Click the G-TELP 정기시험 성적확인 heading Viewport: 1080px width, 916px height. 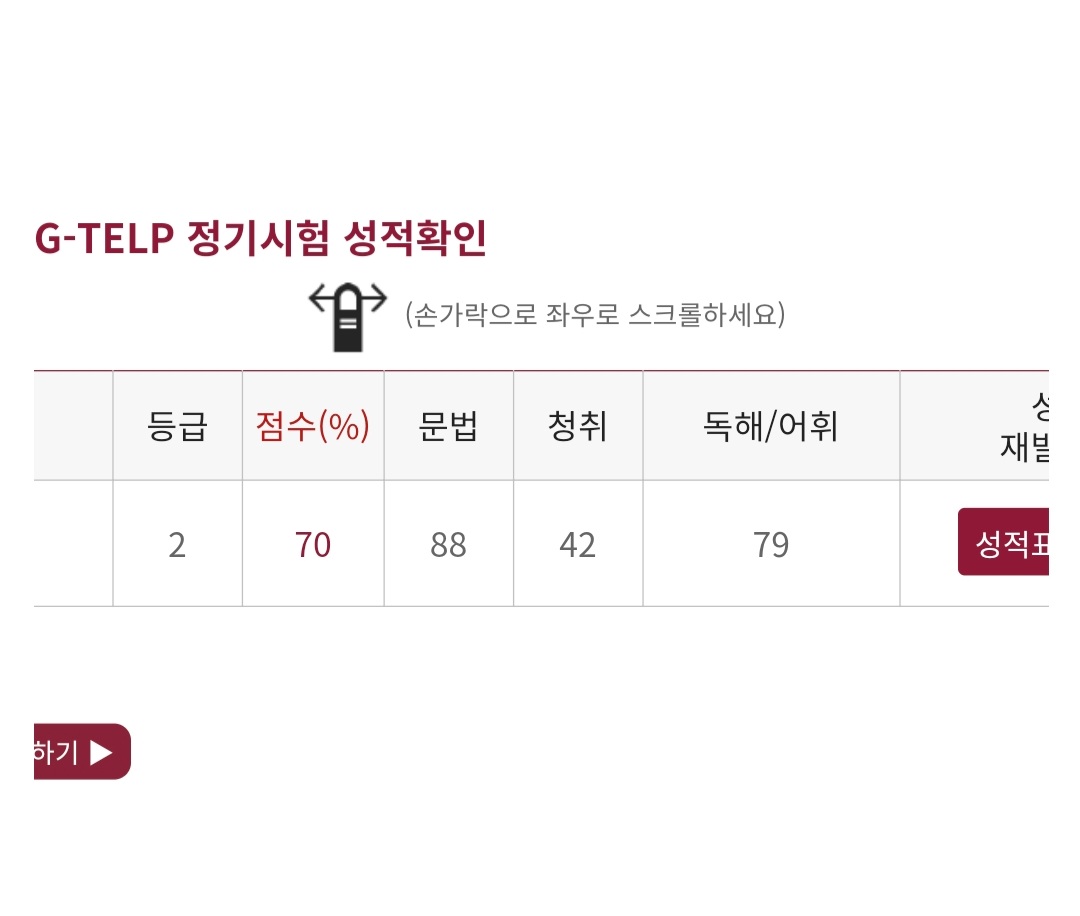[x=260, y=238]
